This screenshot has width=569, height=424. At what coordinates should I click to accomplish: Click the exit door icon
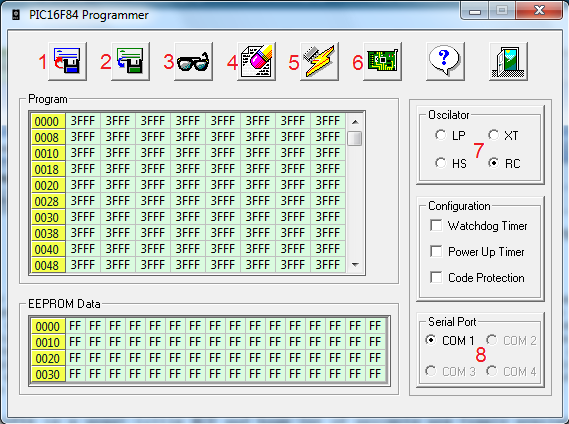[508, 61]
